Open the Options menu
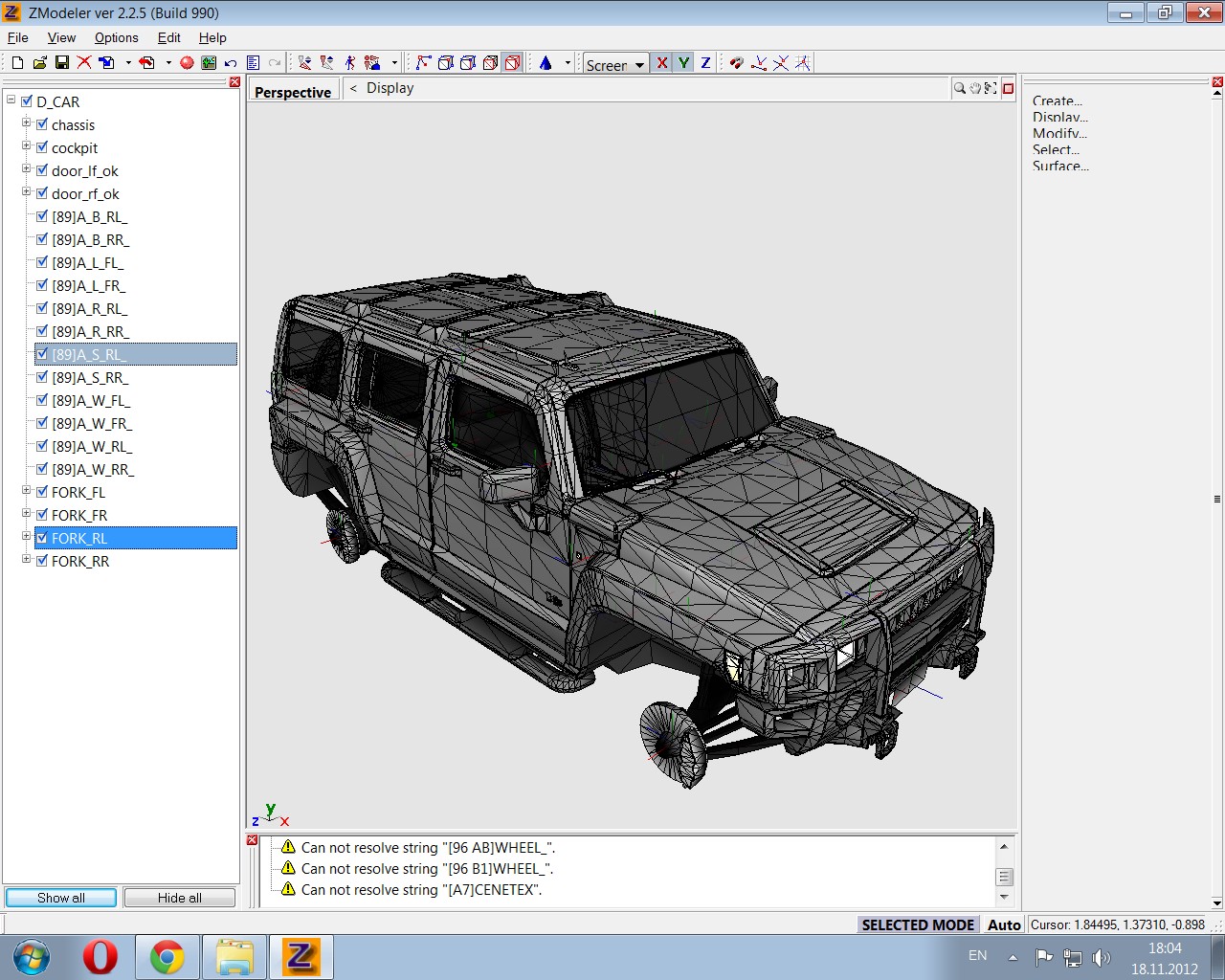1225x980 pixels. click(116, 37)
